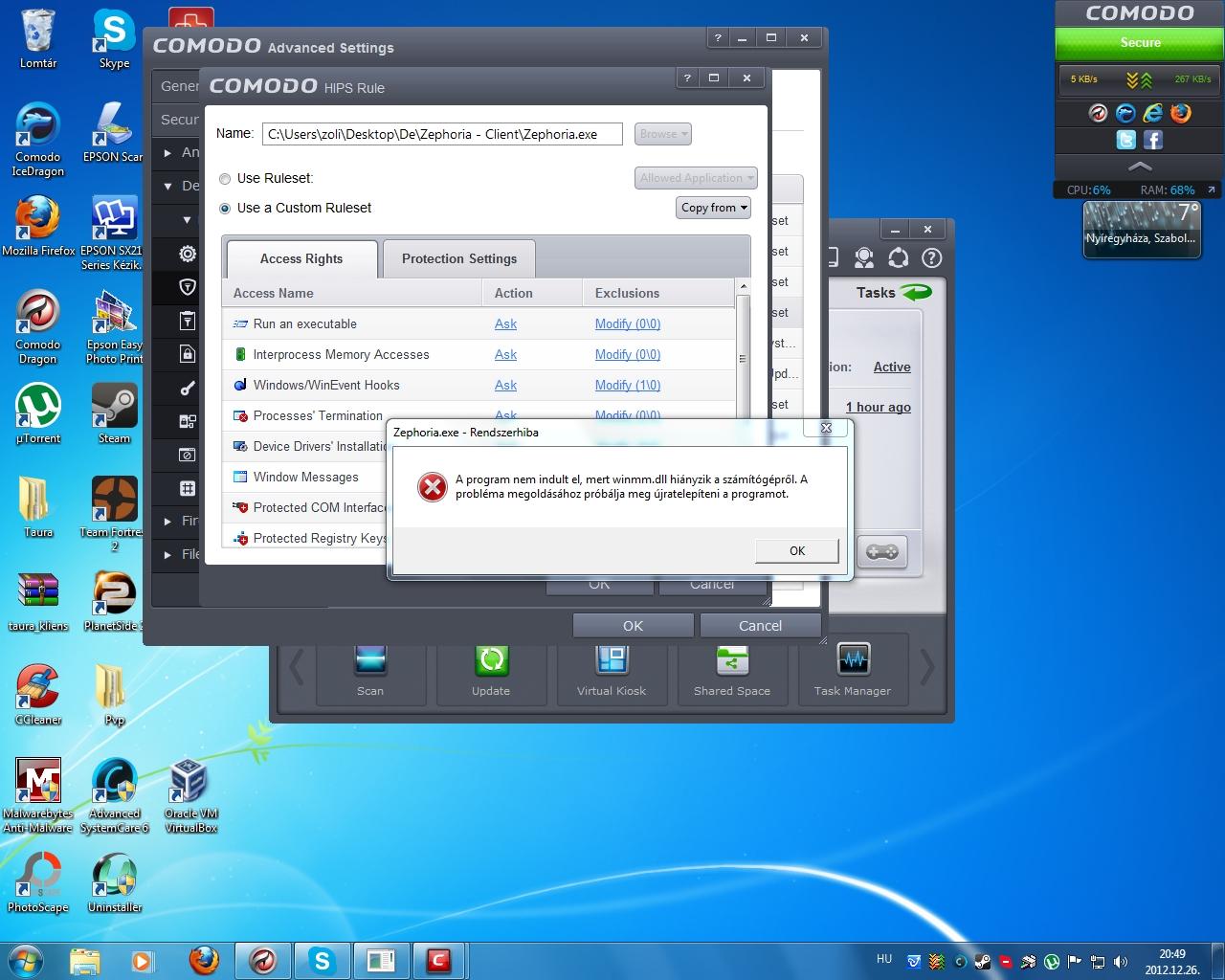
Task: Select the Device Drivers' Installation row
Action: pyautogui.click(x=305, y=446)
